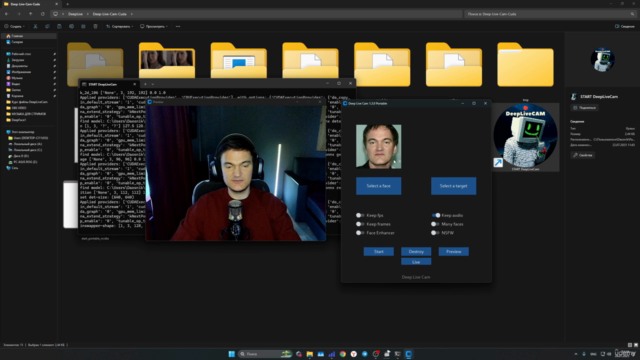The image size is (640, 360).
Task: Click the Select a target button
Action: tap(453, 186)
